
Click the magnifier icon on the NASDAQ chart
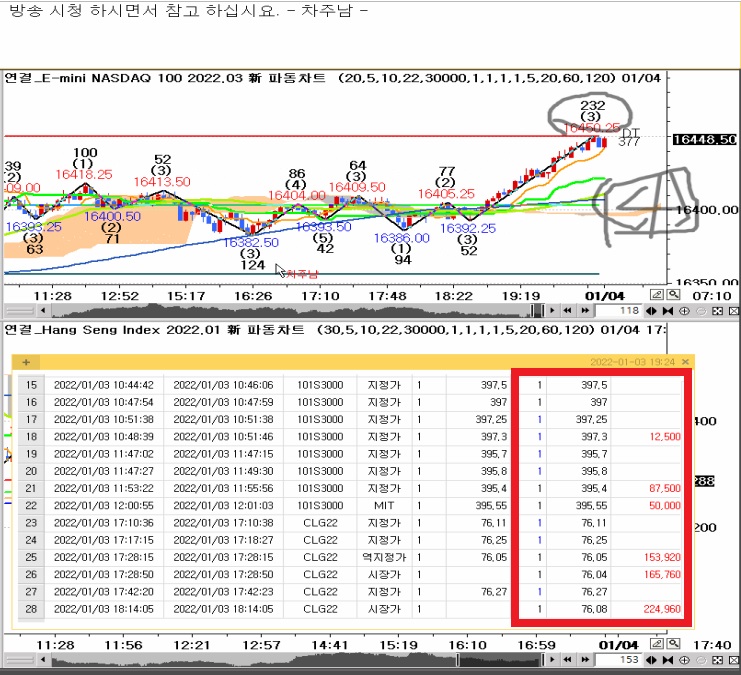[673, 294]
